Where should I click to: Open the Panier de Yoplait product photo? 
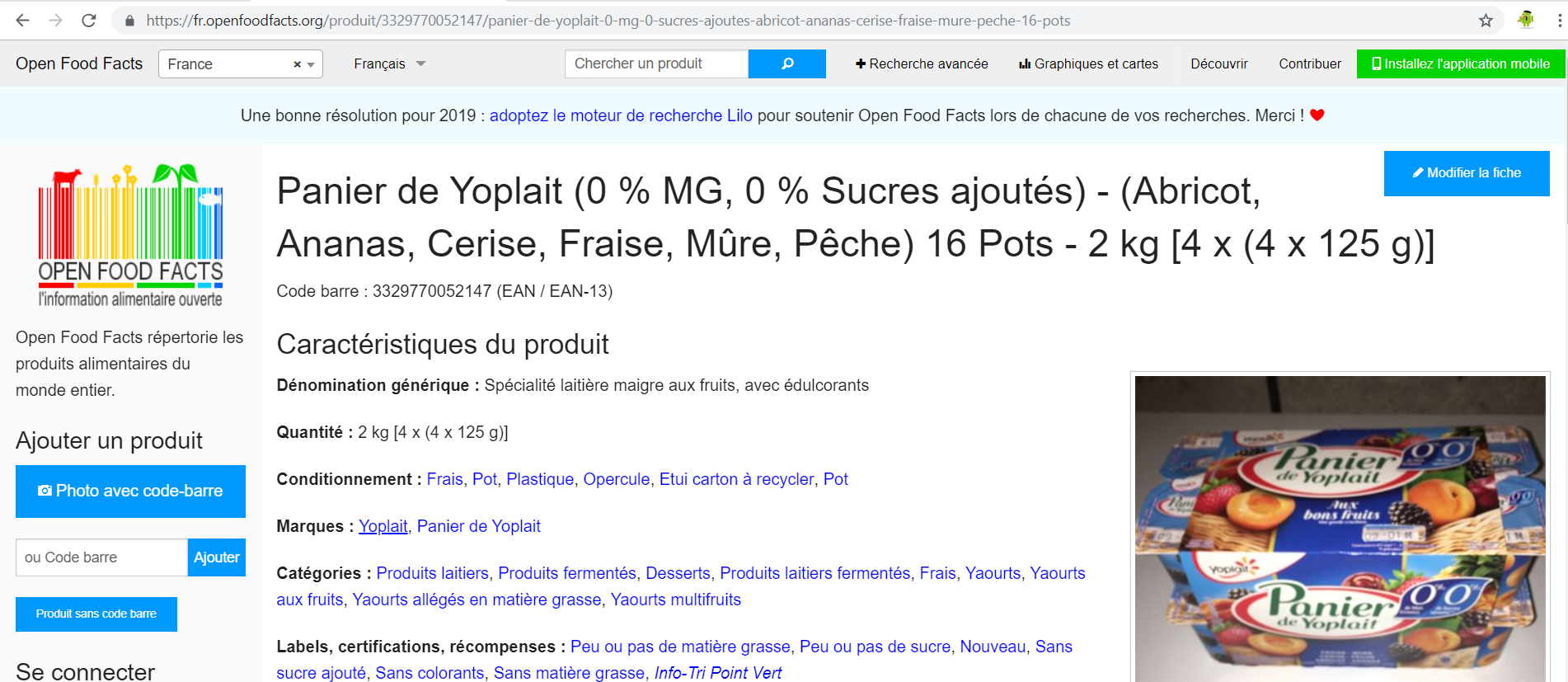coord(1340,528)
